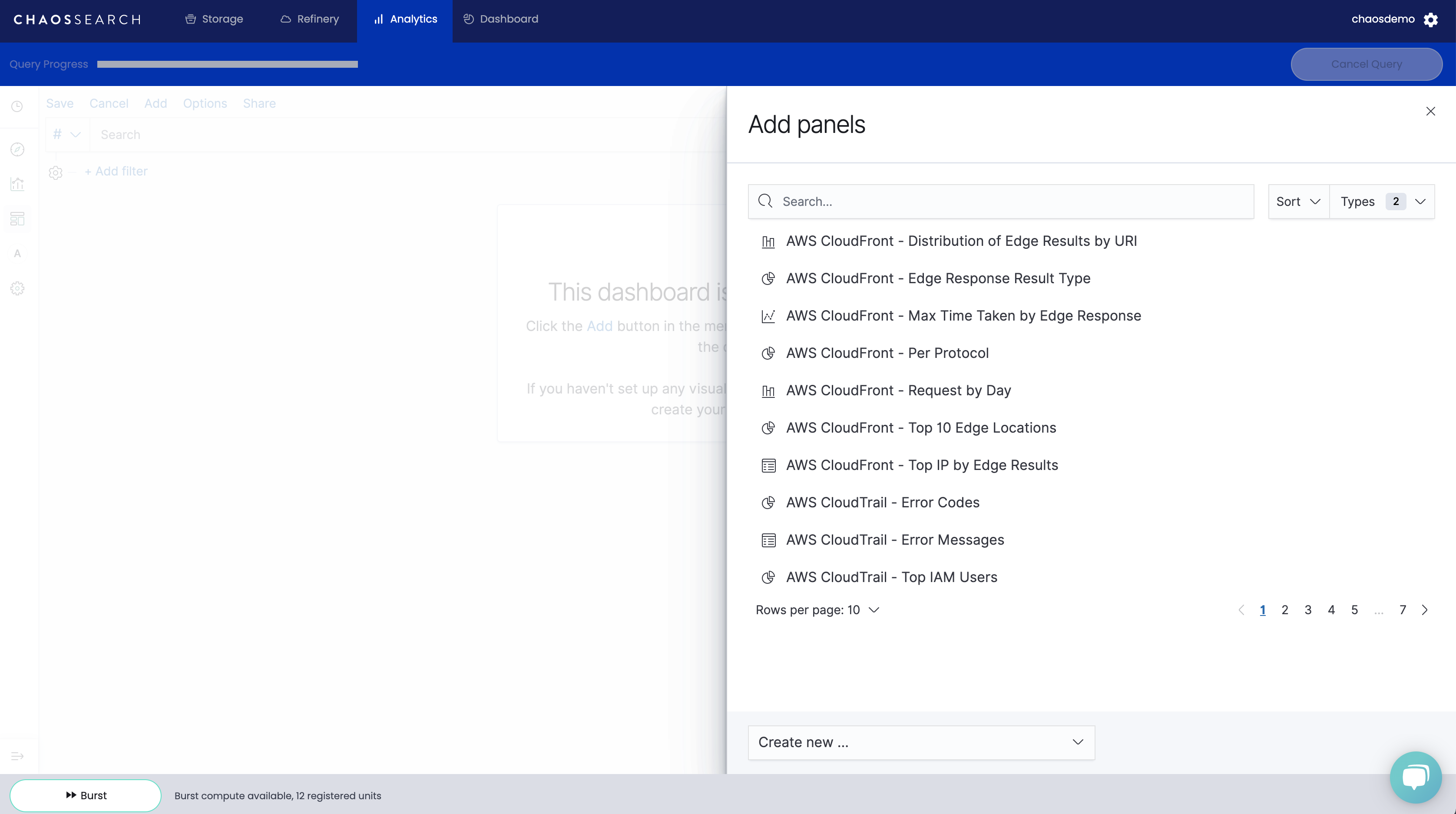The image size is (1456, 814).
Task: Click Add in dashboard menu
Action: click(x=156, y=103)
